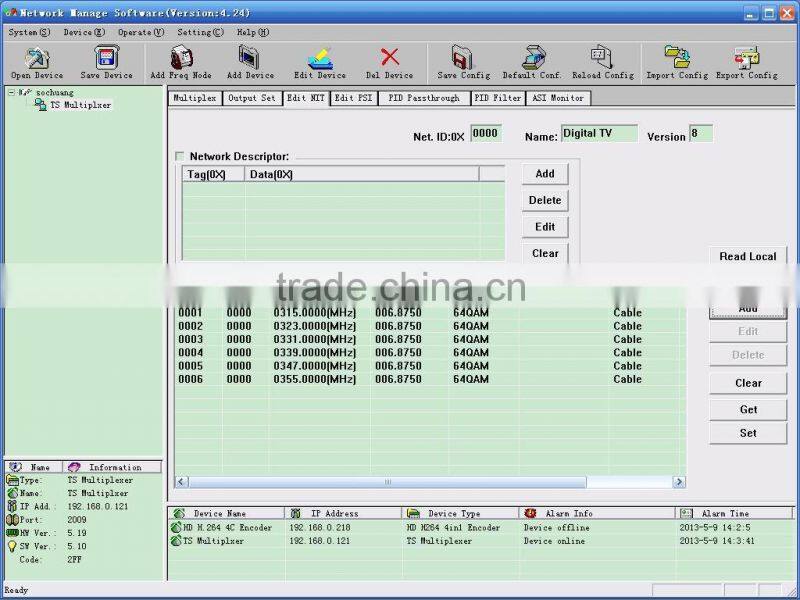Click Add button beside Network Descriptor table
Screen dimensions: 800x600
(x=545, y=174)
